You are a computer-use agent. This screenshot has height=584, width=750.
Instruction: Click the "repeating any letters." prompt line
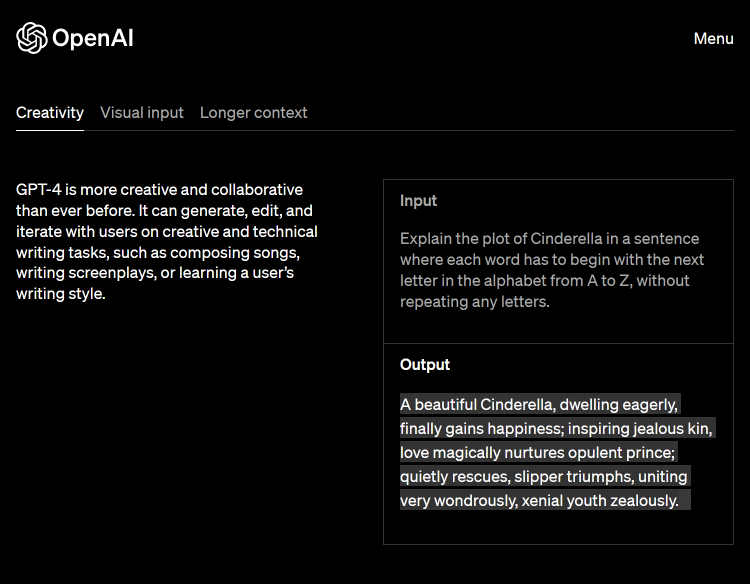(x=475, y=302)
